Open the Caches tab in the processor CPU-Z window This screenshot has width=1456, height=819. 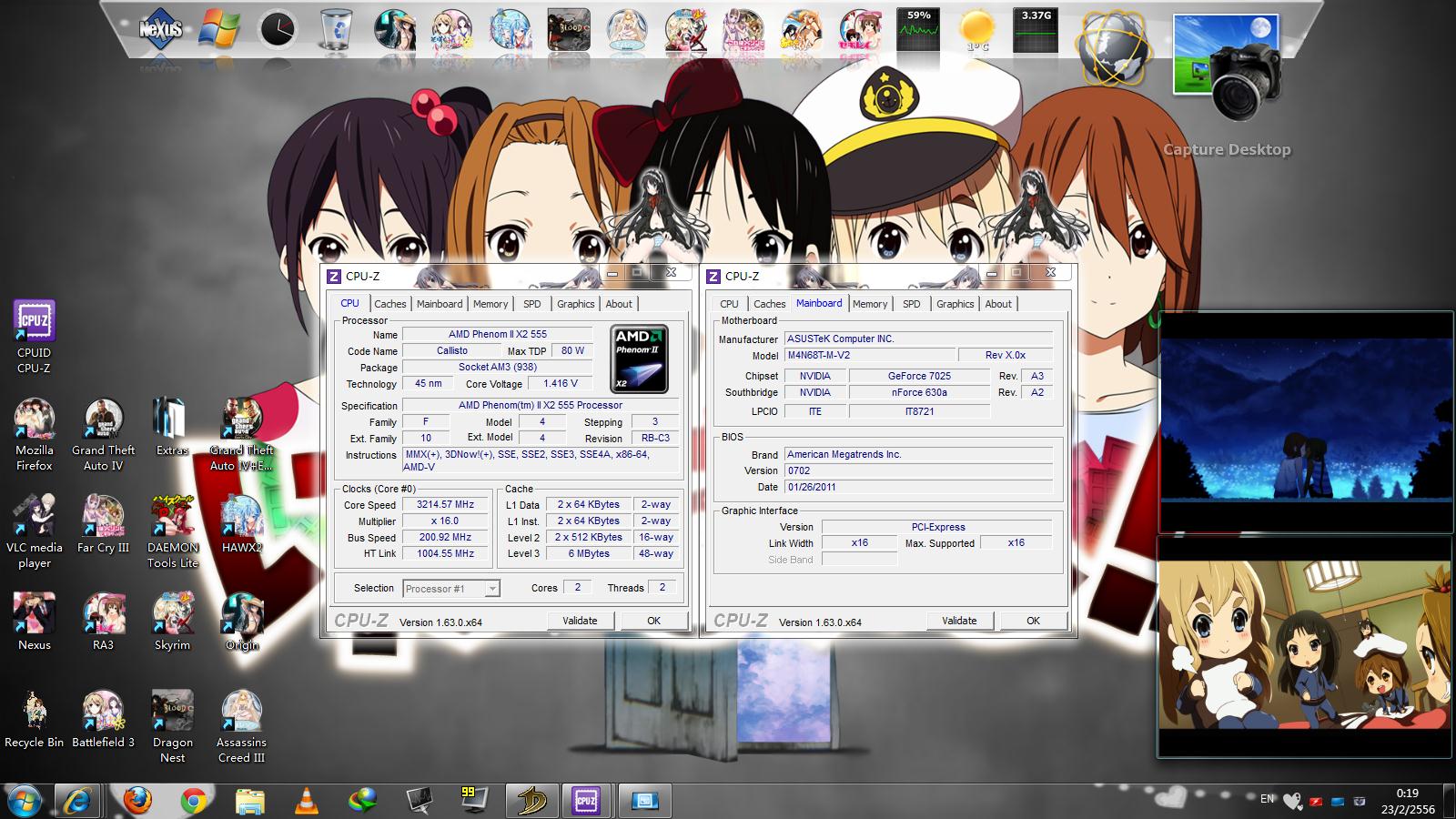pyautogui.click(x=390, y=304)
